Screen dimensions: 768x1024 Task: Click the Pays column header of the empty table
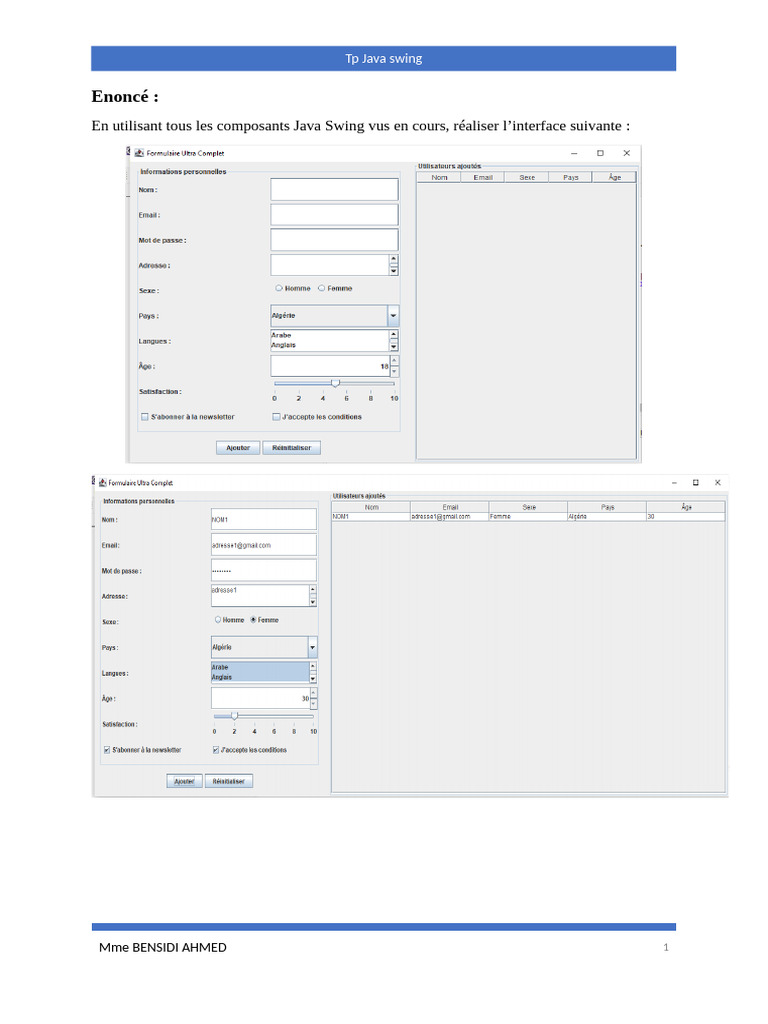pos(570,178)
